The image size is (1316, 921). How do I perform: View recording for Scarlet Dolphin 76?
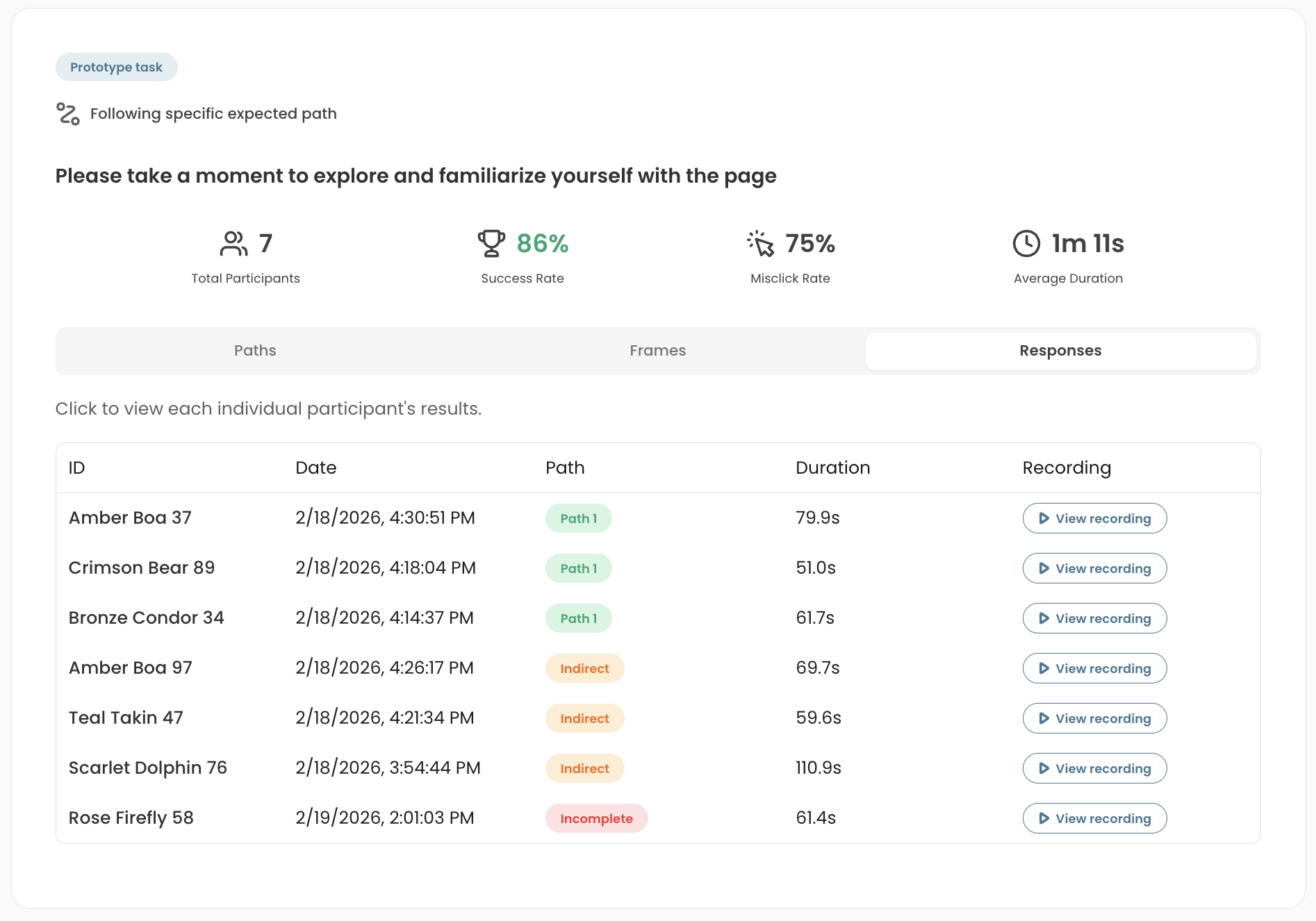(x=1094, y=768)
